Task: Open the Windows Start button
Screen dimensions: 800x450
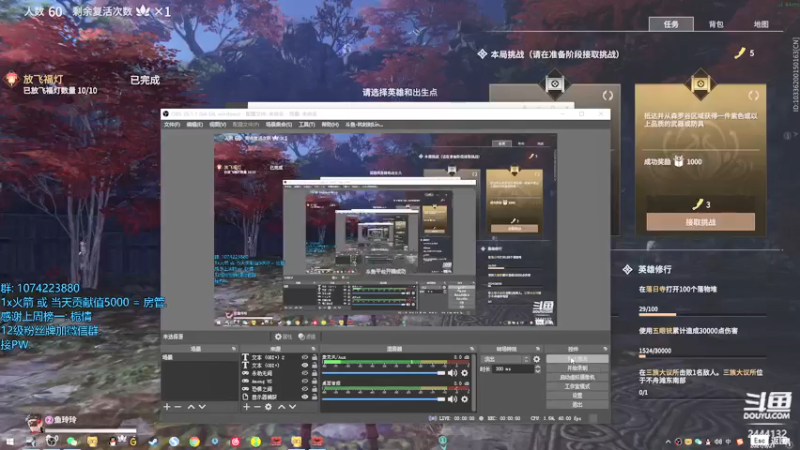Action: pyautogui.click(x=10, y=441)
